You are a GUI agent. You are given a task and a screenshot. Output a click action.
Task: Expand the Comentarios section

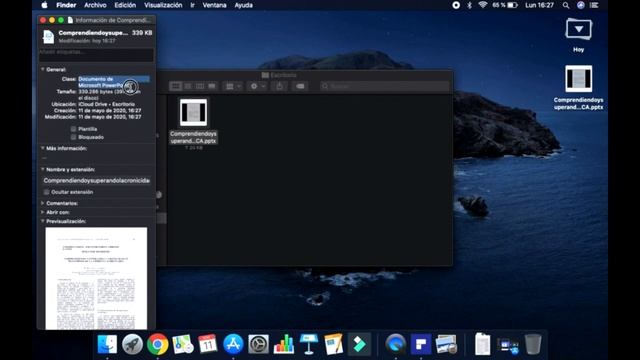pyautogui.click(x=42, y=203)
